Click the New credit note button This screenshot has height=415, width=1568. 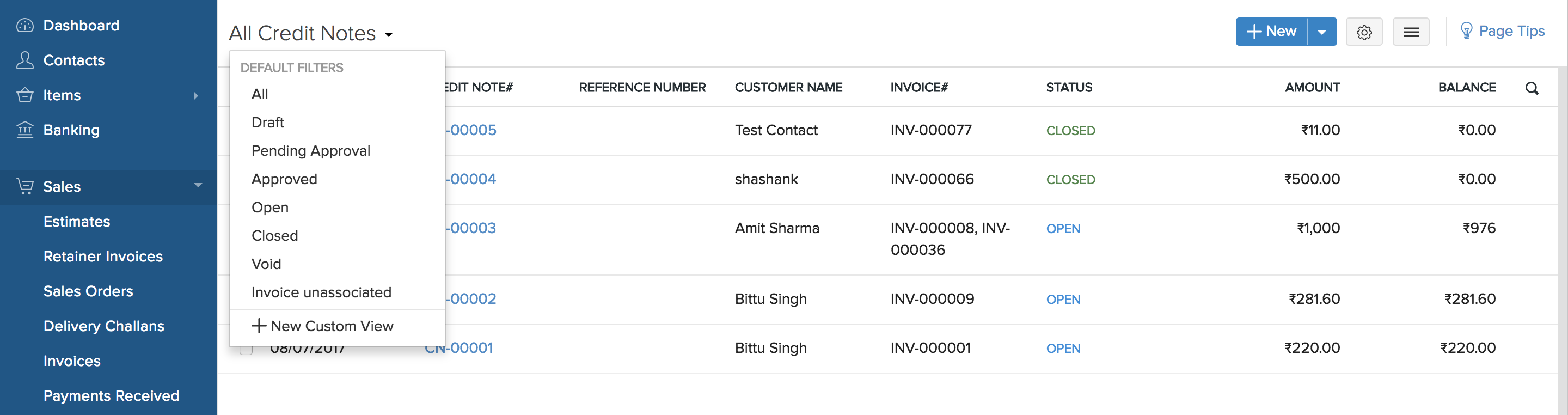pos(1271,32)
